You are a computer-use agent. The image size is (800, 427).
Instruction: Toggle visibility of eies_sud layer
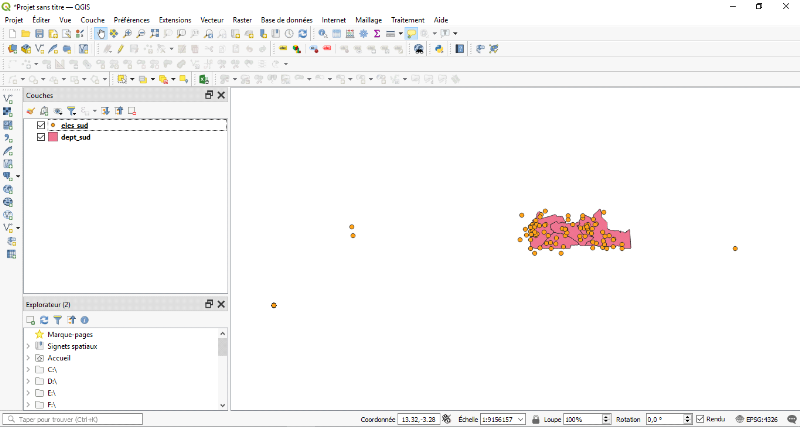coord(41,126)
